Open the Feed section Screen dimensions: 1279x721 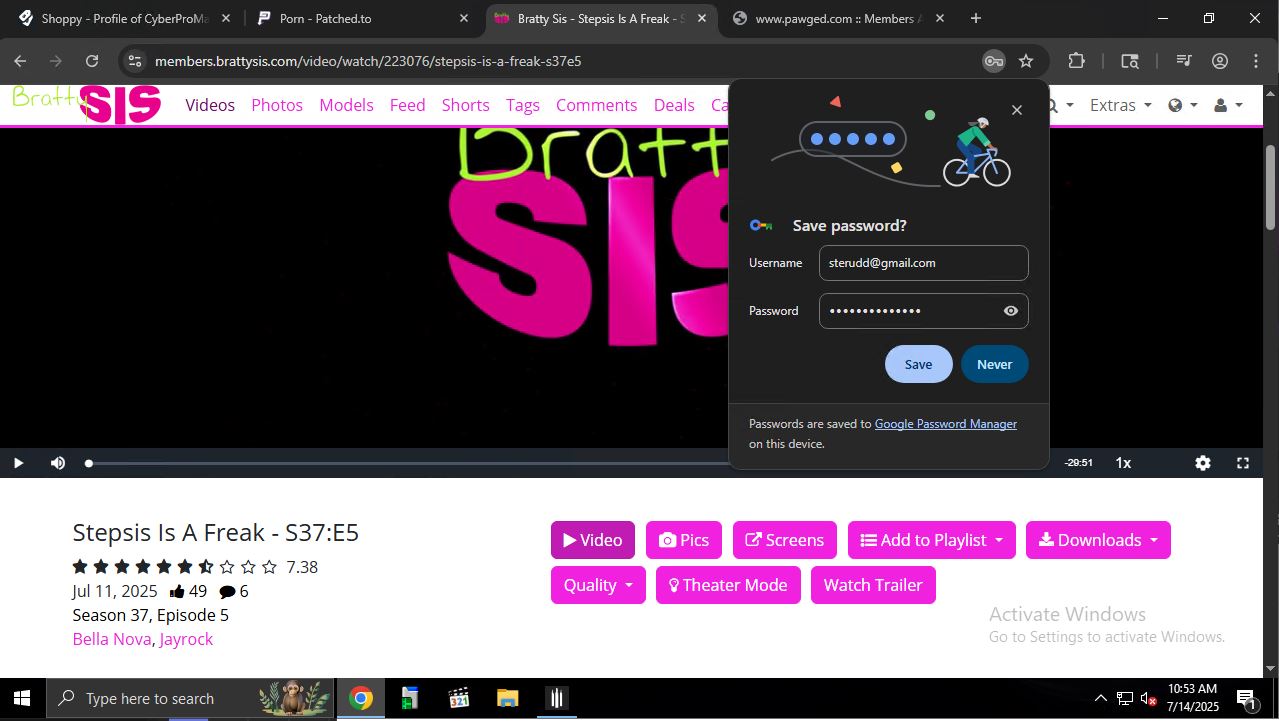(407, 105)
